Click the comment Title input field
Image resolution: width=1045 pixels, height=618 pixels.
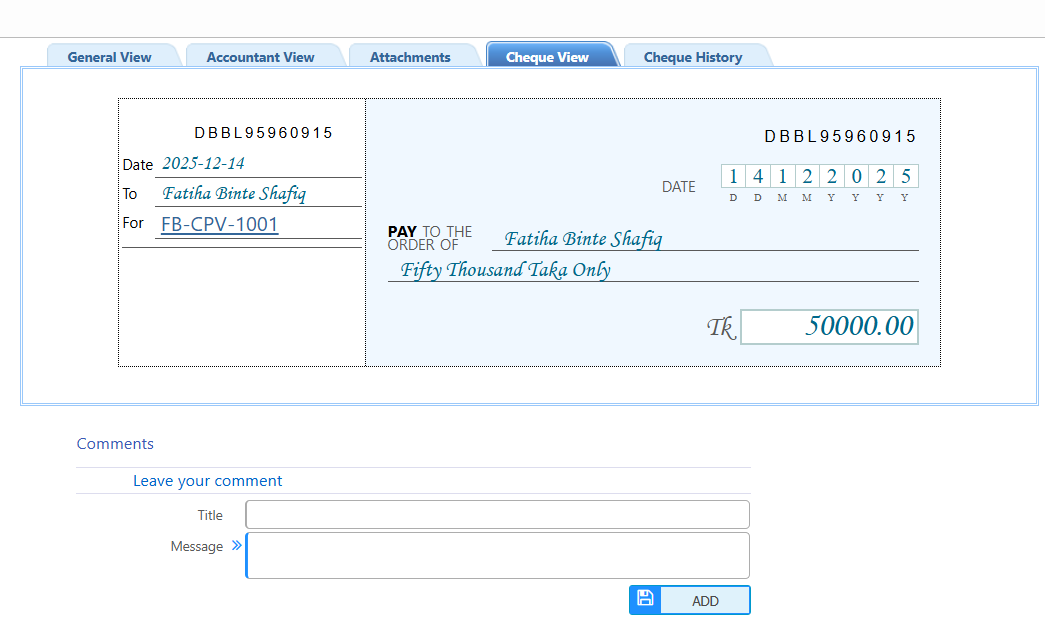497,515
